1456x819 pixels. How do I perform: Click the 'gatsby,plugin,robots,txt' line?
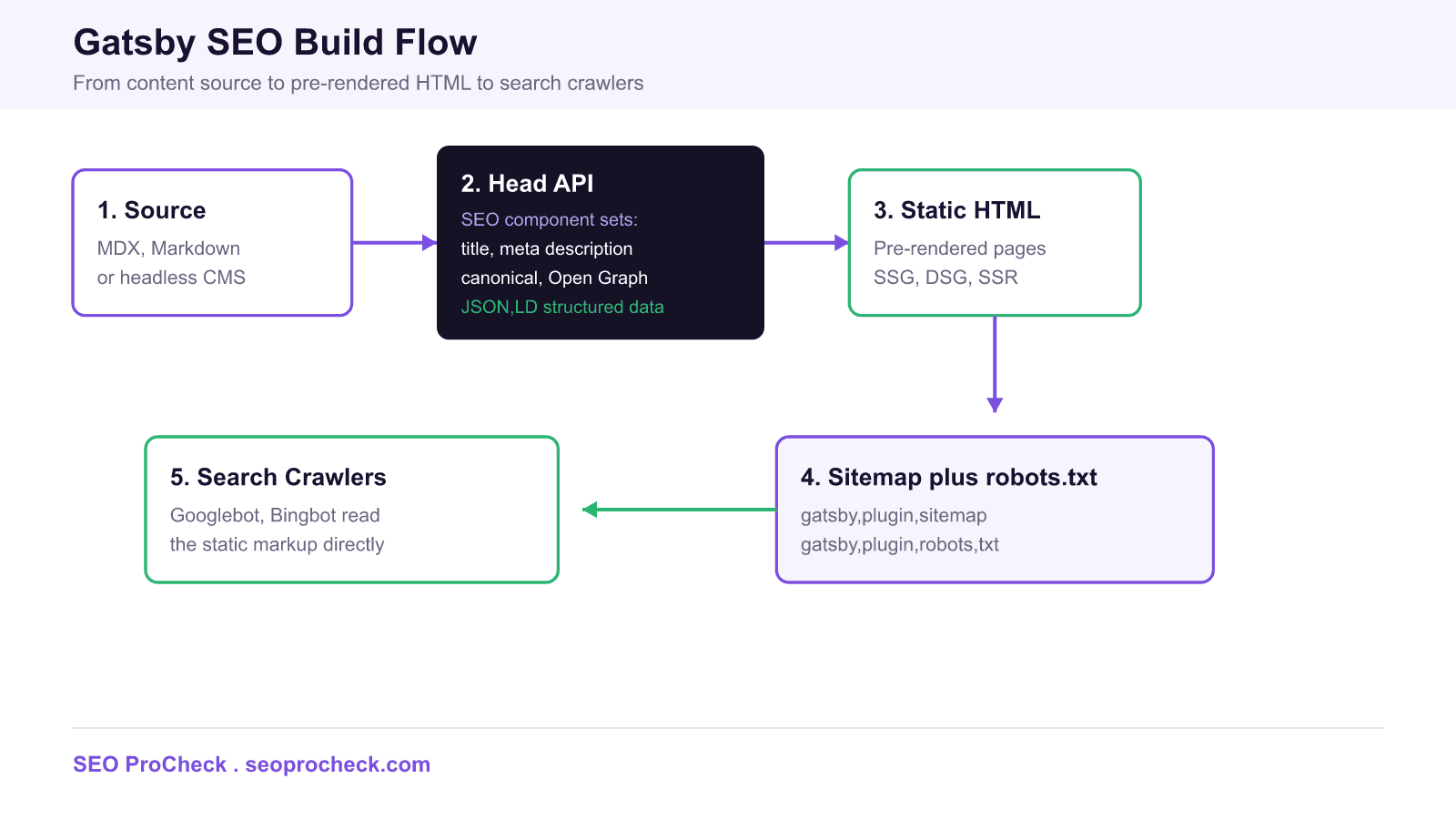coord(900,545)
